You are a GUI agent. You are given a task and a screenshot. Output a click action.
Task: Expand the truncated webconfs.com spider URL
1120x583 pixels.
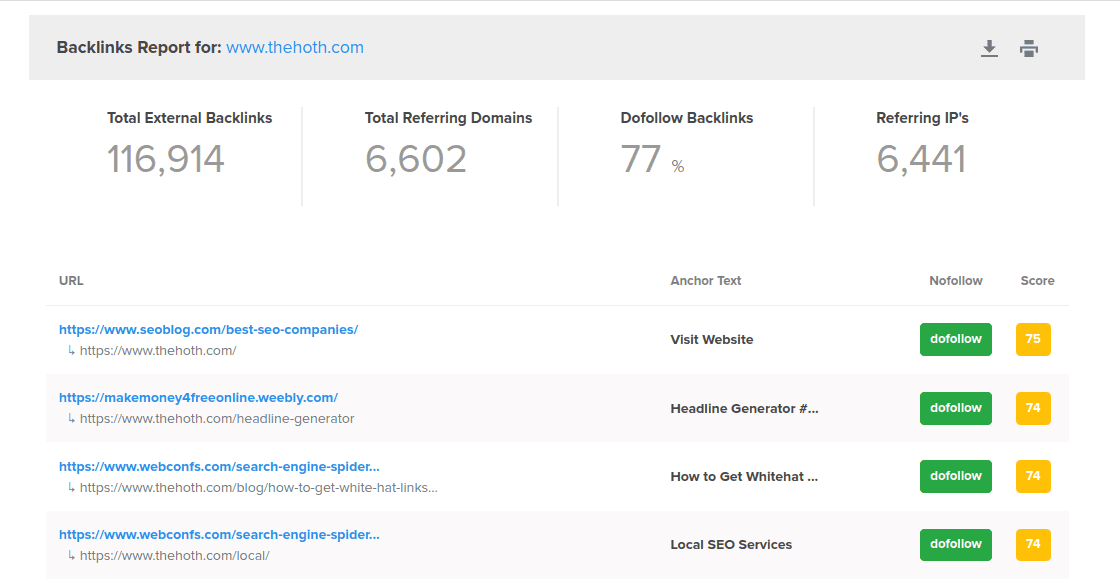coord(219,466)
